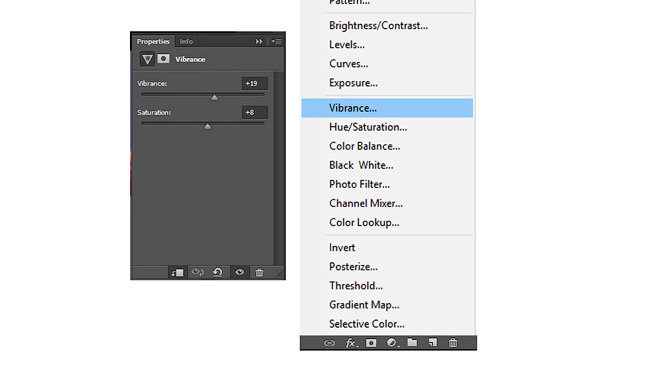The image size is (650, 375).
Task: Create a new group folder icon
Action: point(412,343)
